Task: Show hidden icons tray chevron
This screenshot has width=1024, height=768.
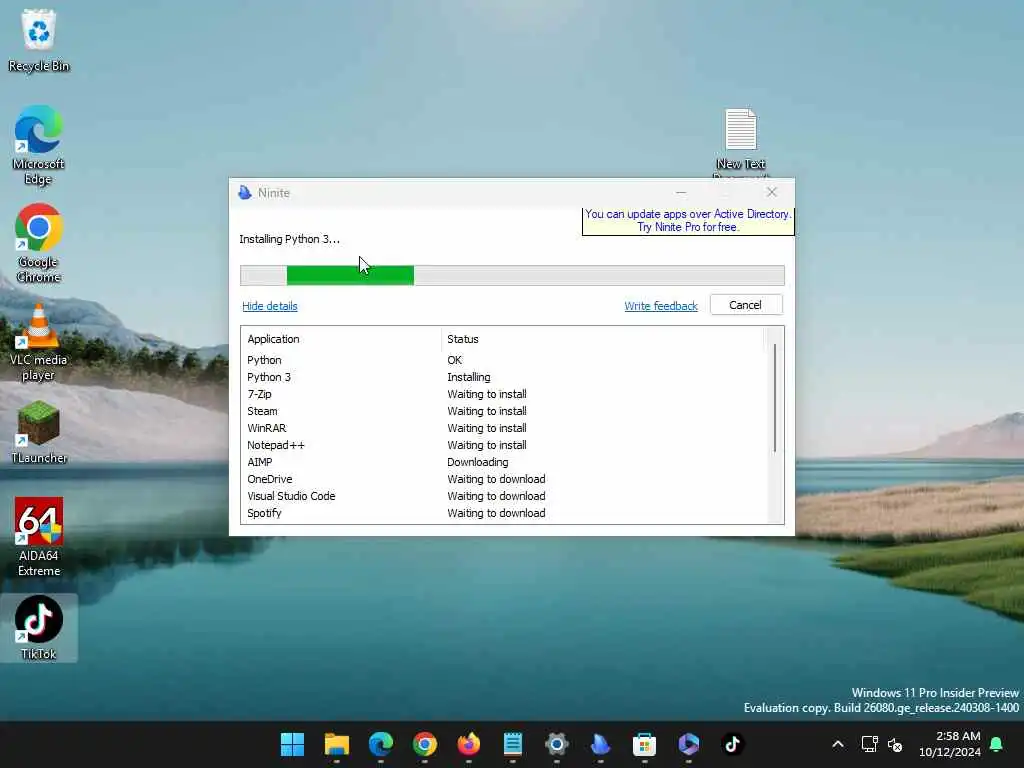Action: click(x=838, y=744)
